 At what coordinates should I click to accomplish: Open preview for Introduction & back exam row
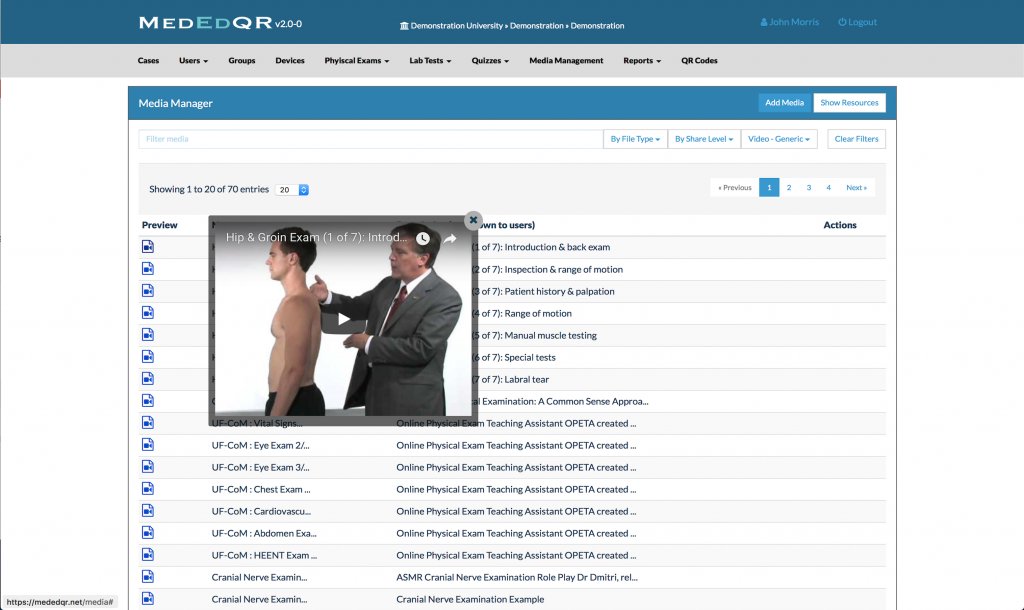(x=148, y=247)
